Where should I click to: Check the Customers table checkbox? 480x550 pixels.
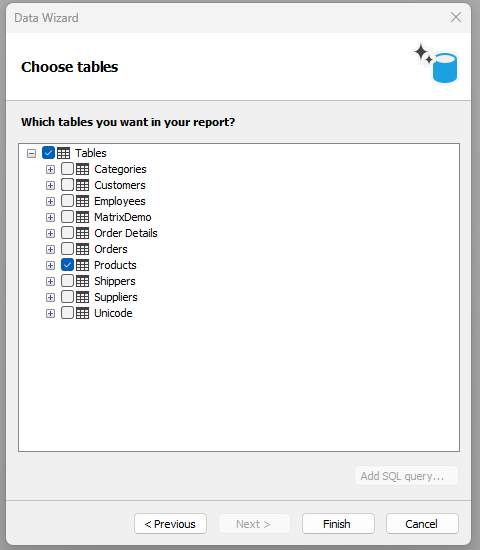click(67, 185)
